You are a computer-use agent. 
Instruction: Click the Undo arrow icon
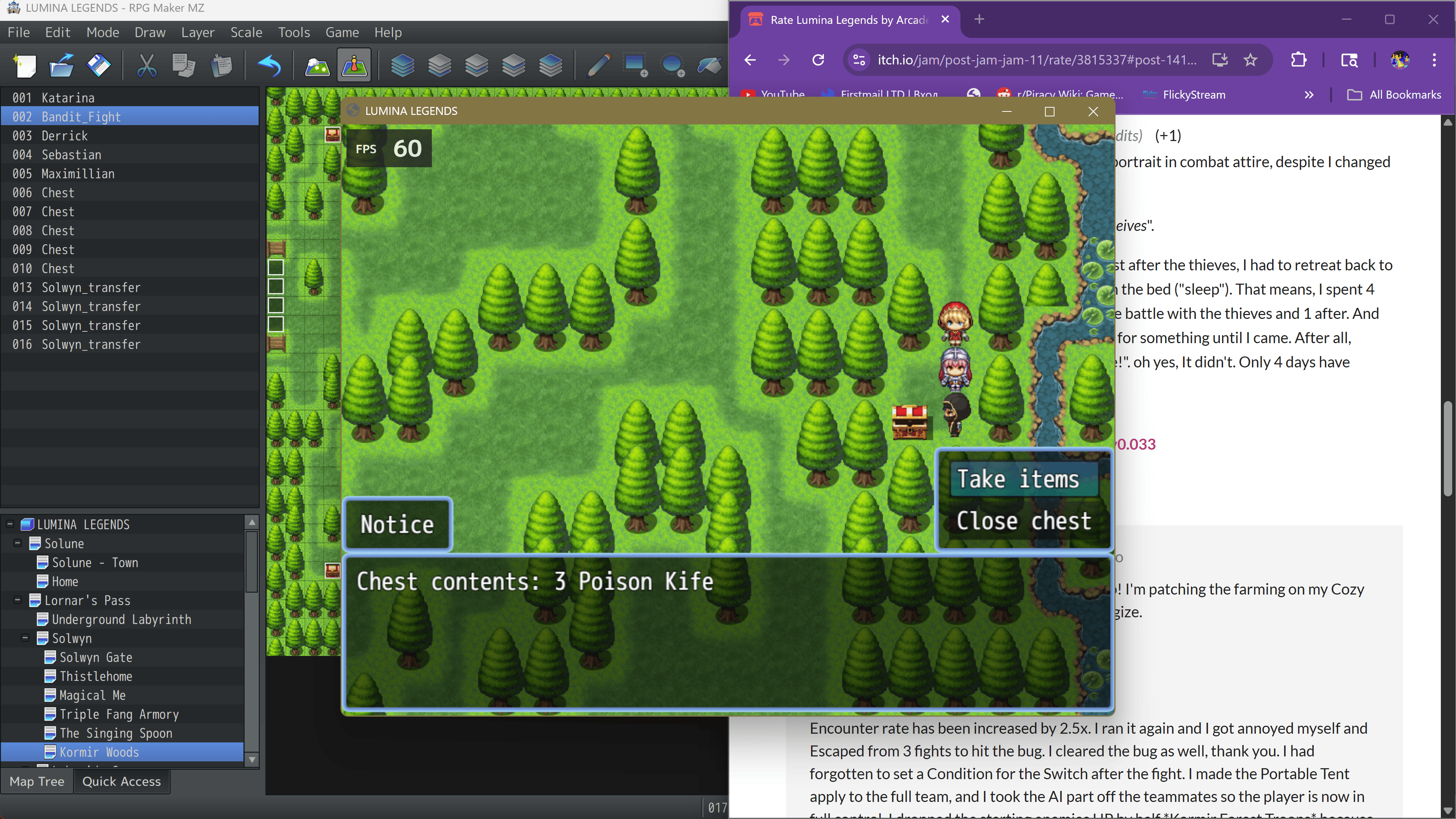pos(269,66)
